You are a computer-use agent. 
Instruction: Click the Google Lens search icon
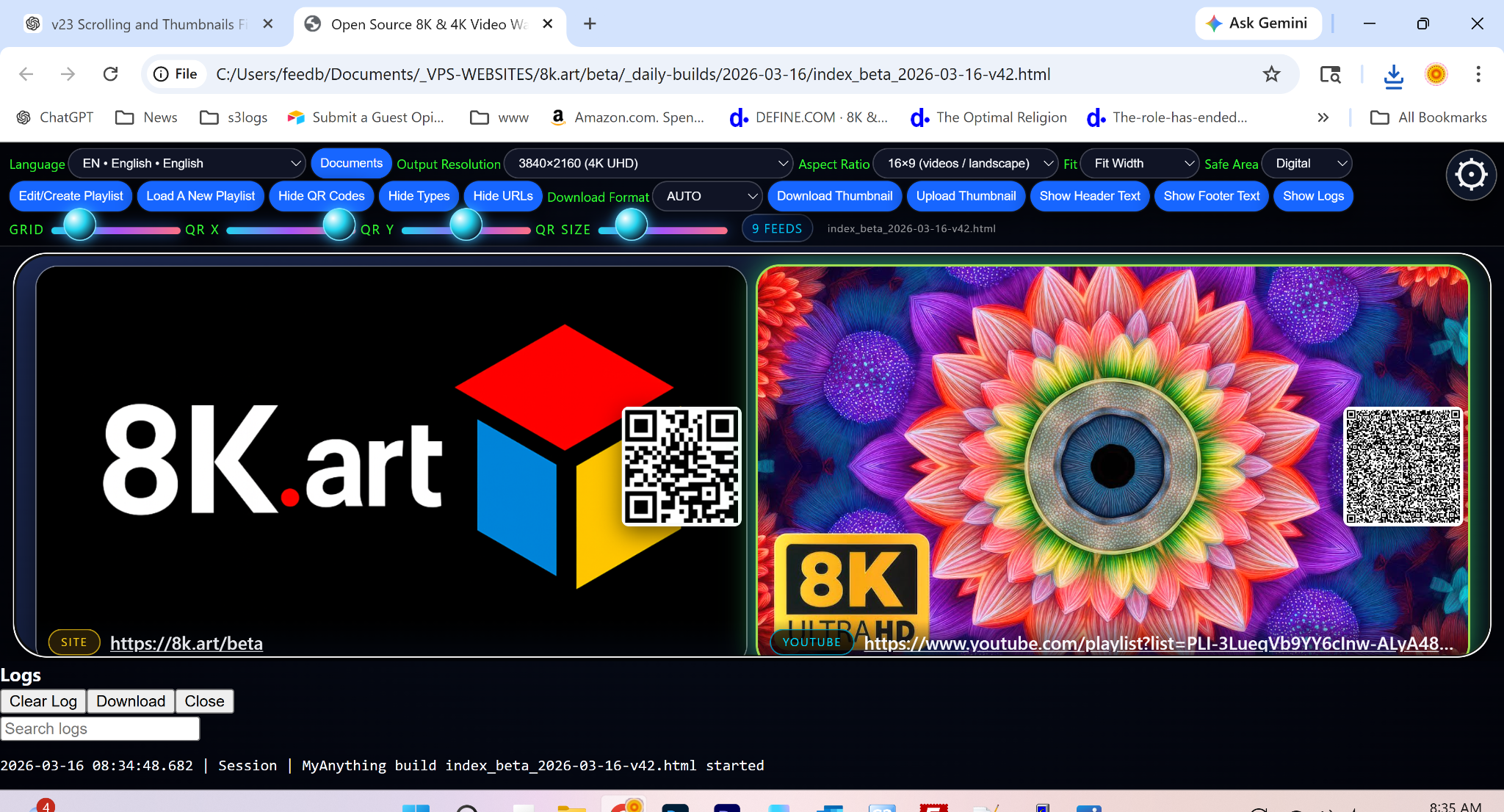click(1330, 74)
